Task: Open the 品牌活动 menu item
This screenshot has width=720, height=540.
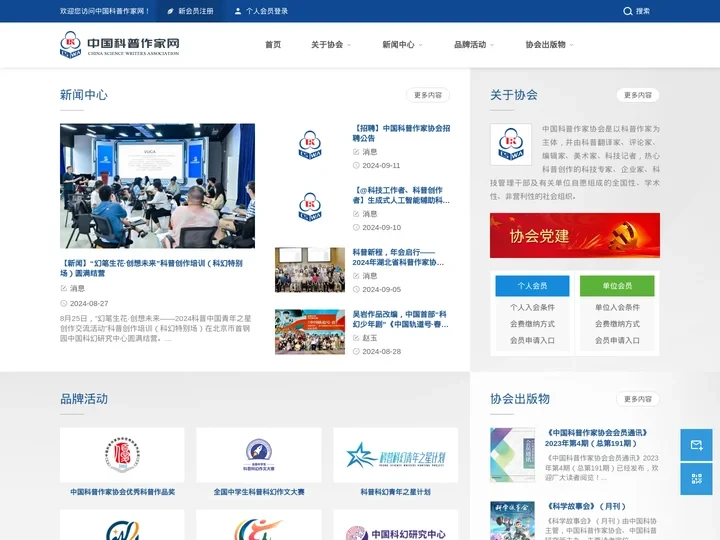Action: pyautogui.click(x=470, y=45)
